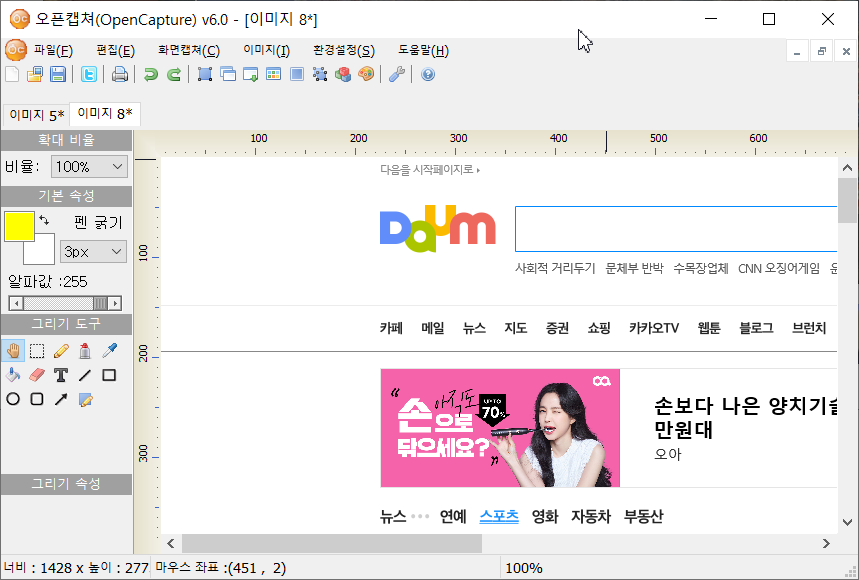Save the image using the floppy disk icon
This screenshot has width=859, height=580.
(x=58, y=74)
